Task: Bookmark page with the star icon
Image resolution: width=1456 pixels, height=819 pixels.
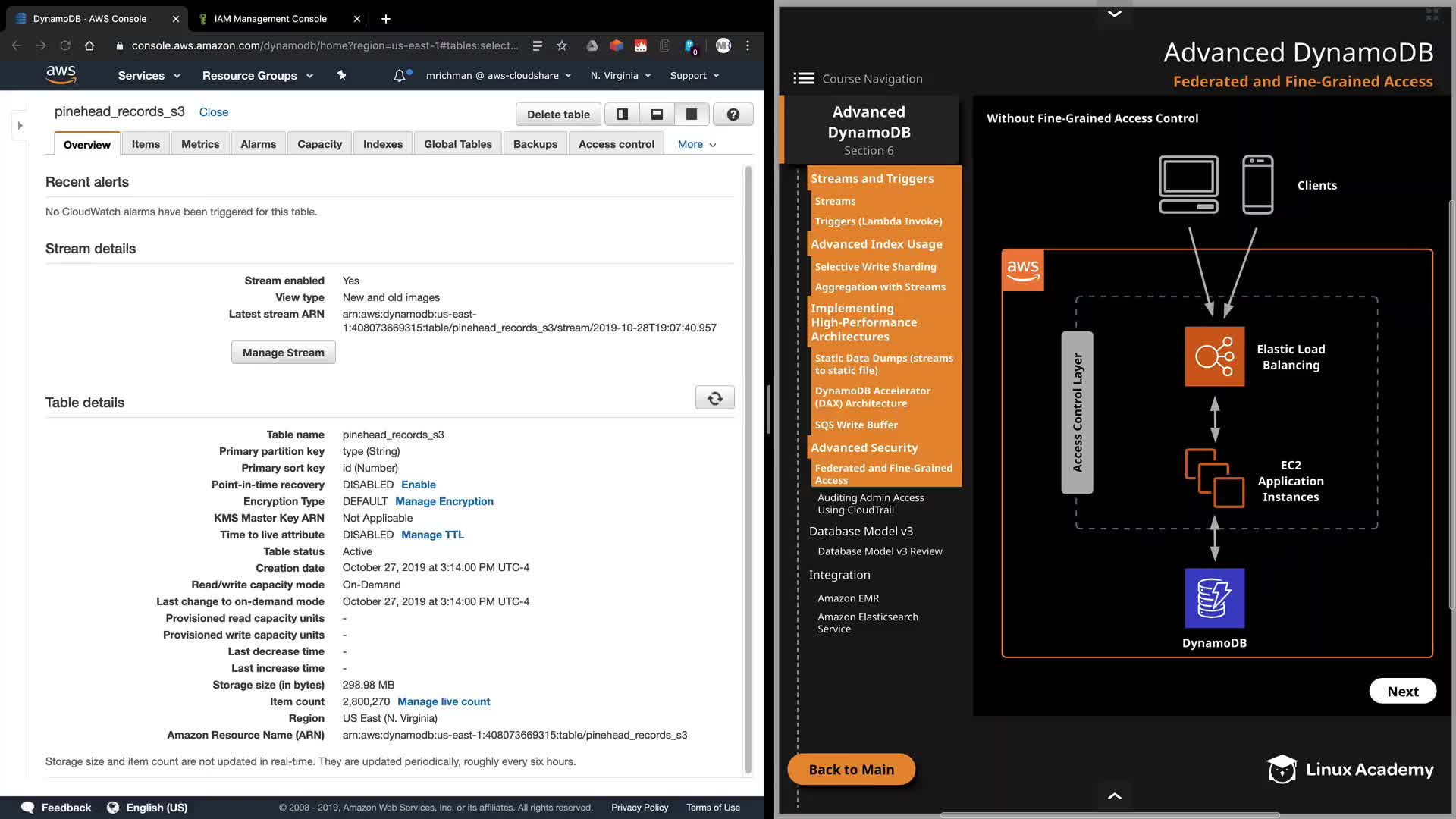Action: click(x=562, y=45)
